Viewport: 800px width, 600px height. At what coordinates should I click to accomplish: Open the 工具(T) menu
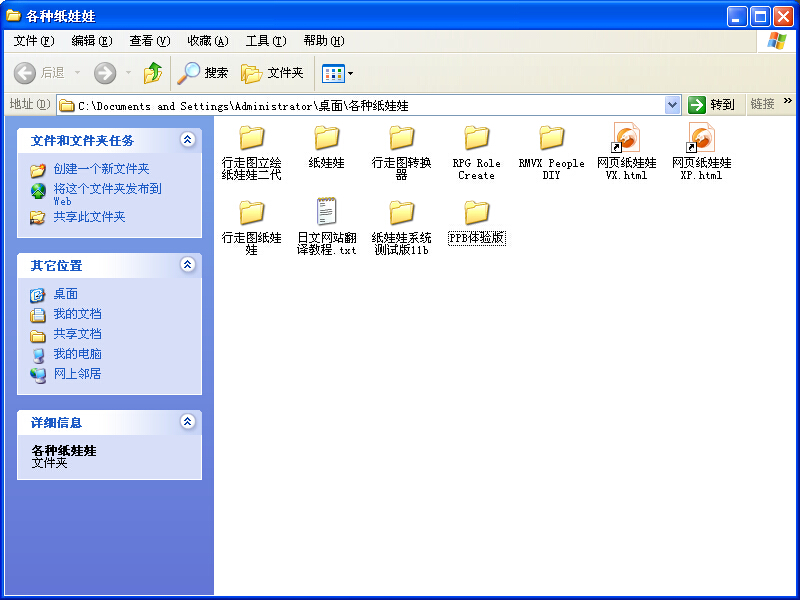point(266,41)
